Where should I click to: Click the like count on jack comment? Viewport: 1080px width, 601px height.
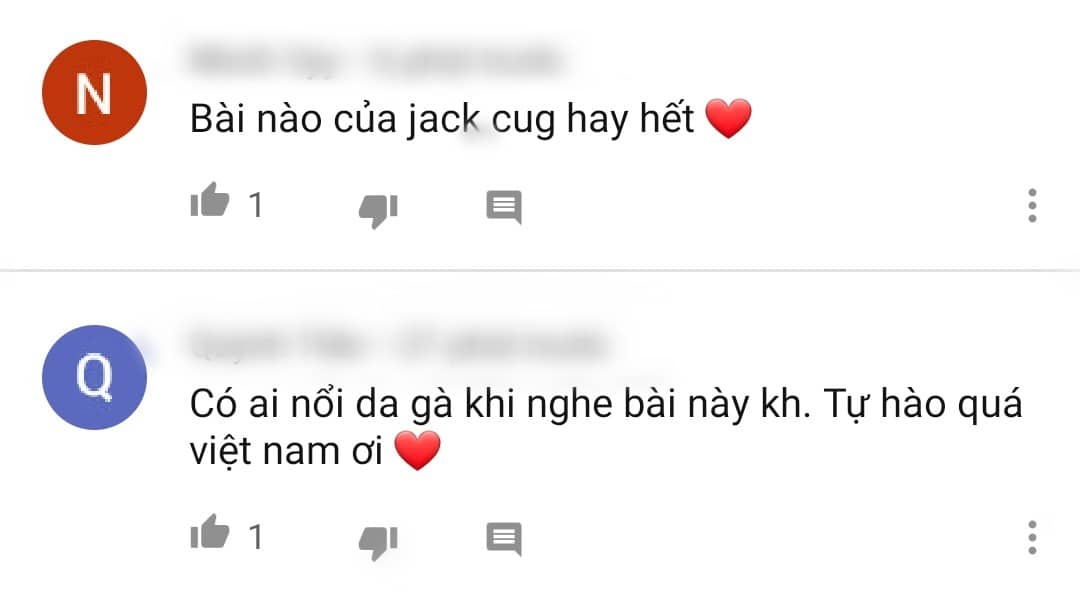coord(256,205)
